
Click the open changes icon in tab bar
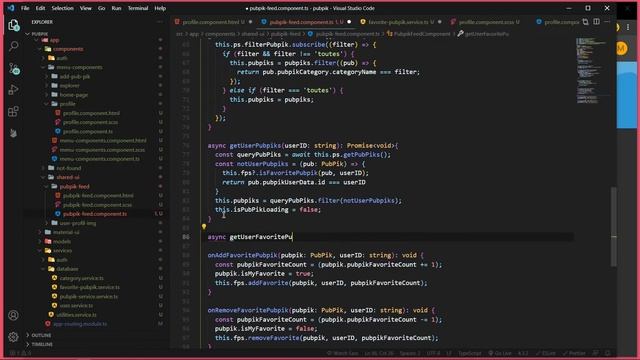pyautogui.click(x=586, y=22)
